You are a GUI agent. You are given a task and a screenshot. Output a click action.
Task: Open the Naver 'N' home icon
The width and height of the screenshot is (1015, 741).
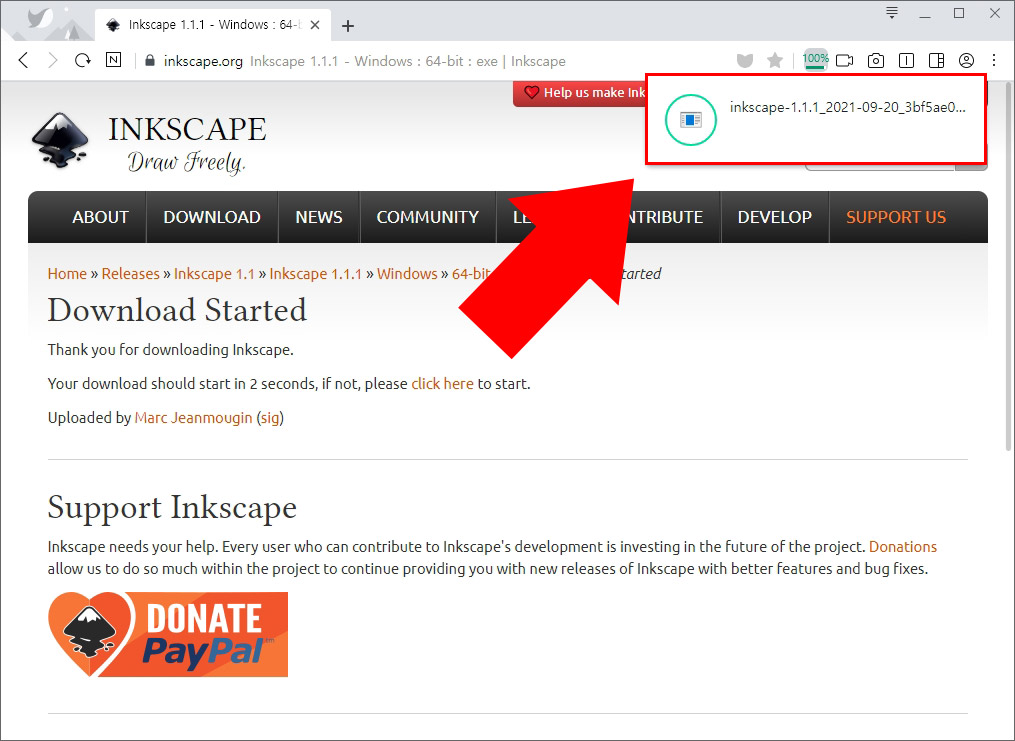113,60
